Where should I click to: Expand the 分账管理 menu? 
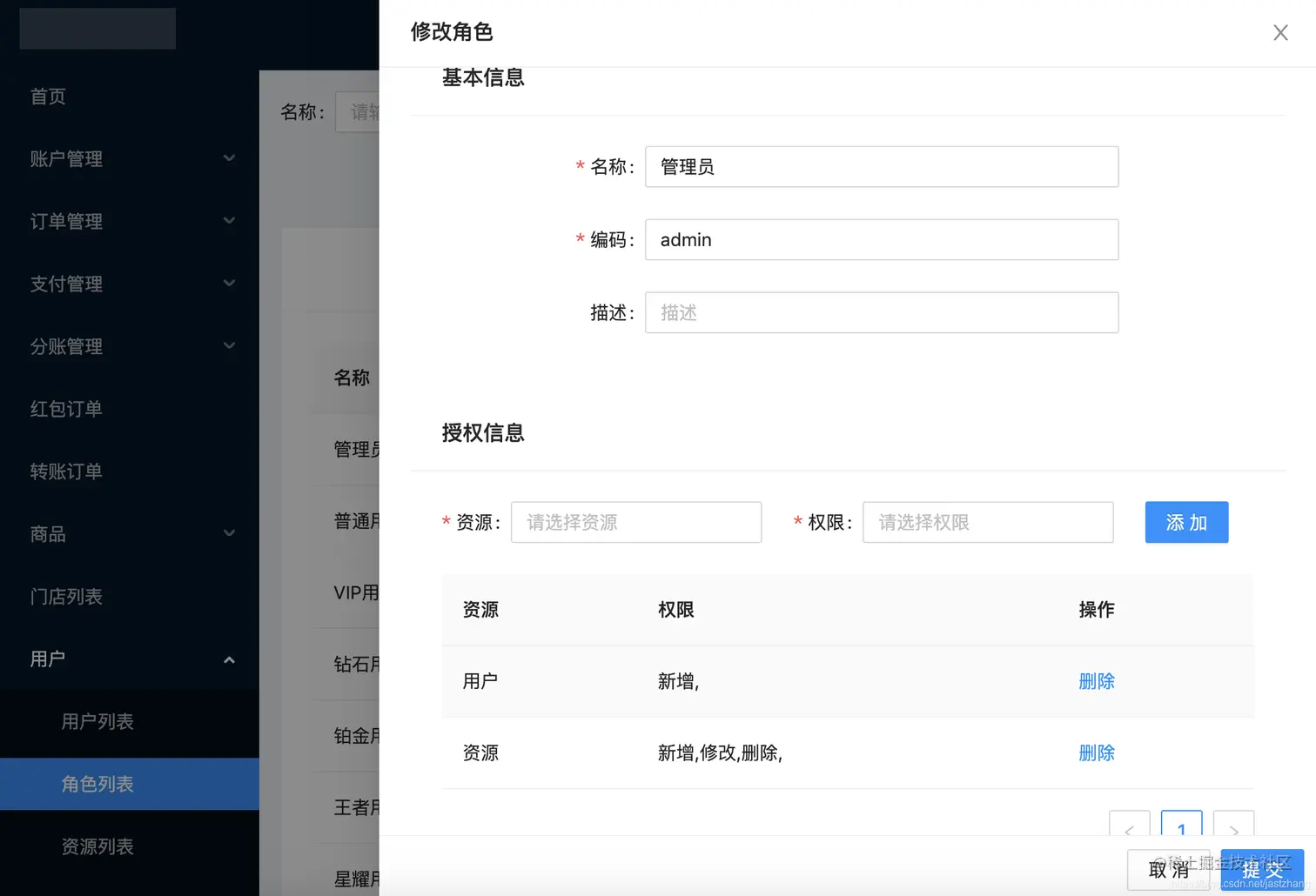pyautogui.click(x=130, y=346)
